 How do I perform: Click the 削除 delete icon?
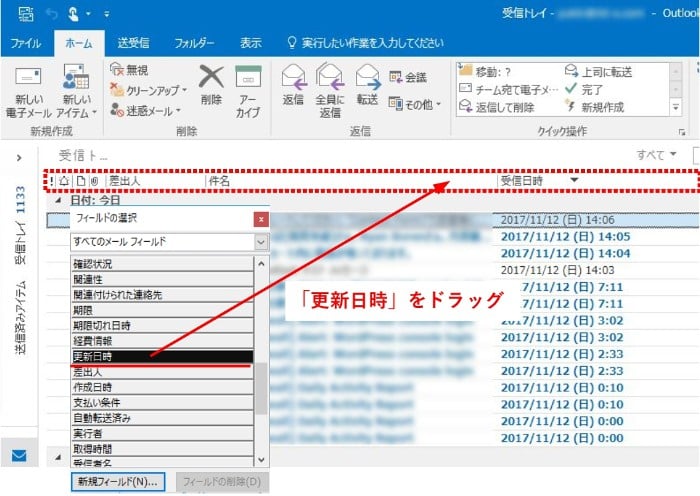coord(211,77)
